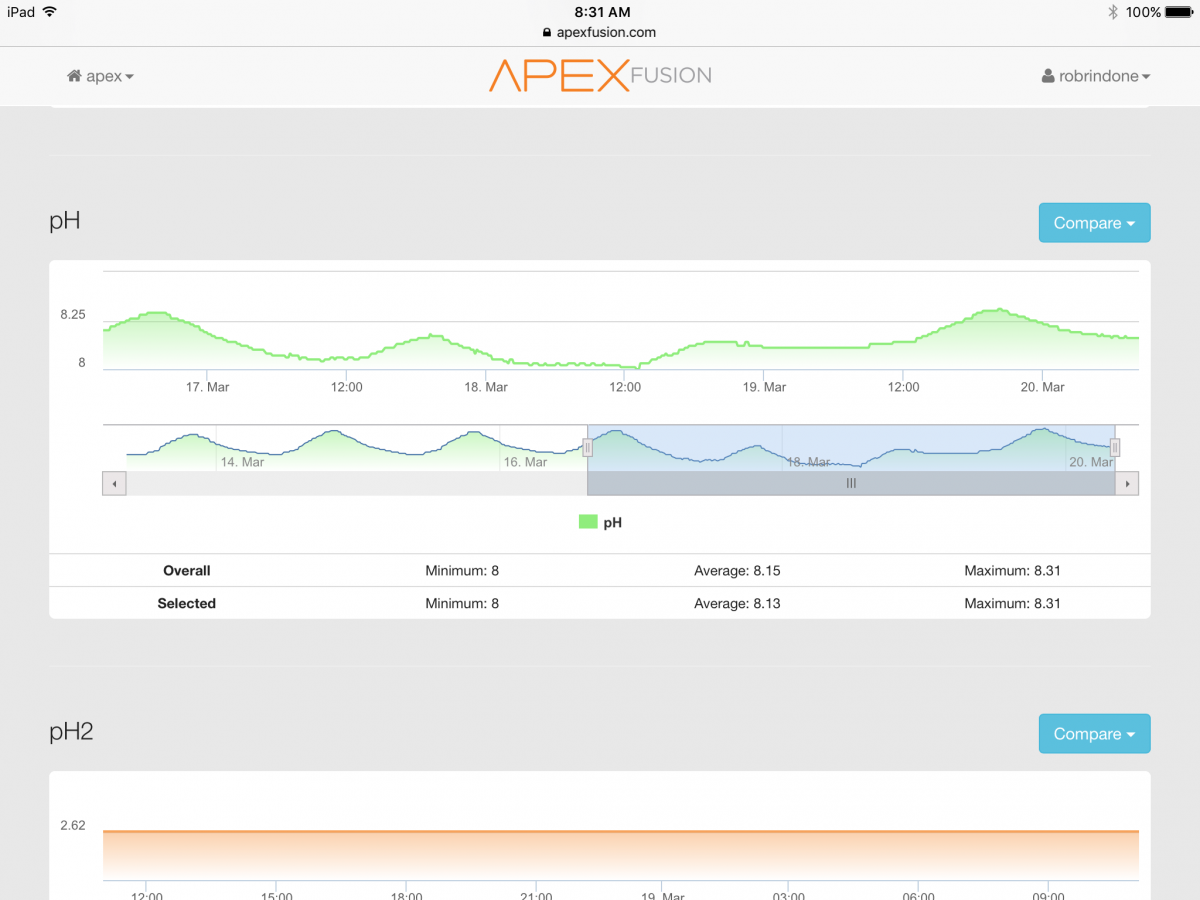This screenshot has height=900, width=1200.
Task: Click the lock icon in address bar
Action: [547, 32]
